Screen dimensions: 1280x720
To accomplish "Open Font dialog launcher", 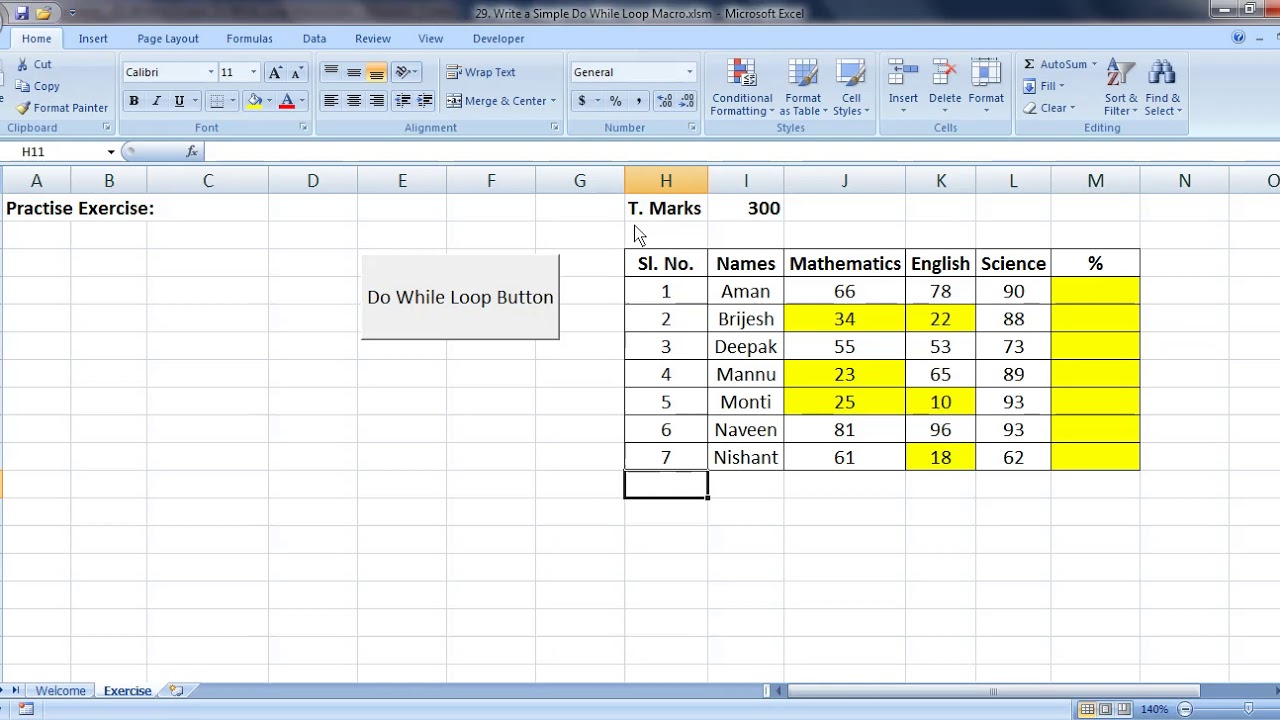I will pos(303,128).
